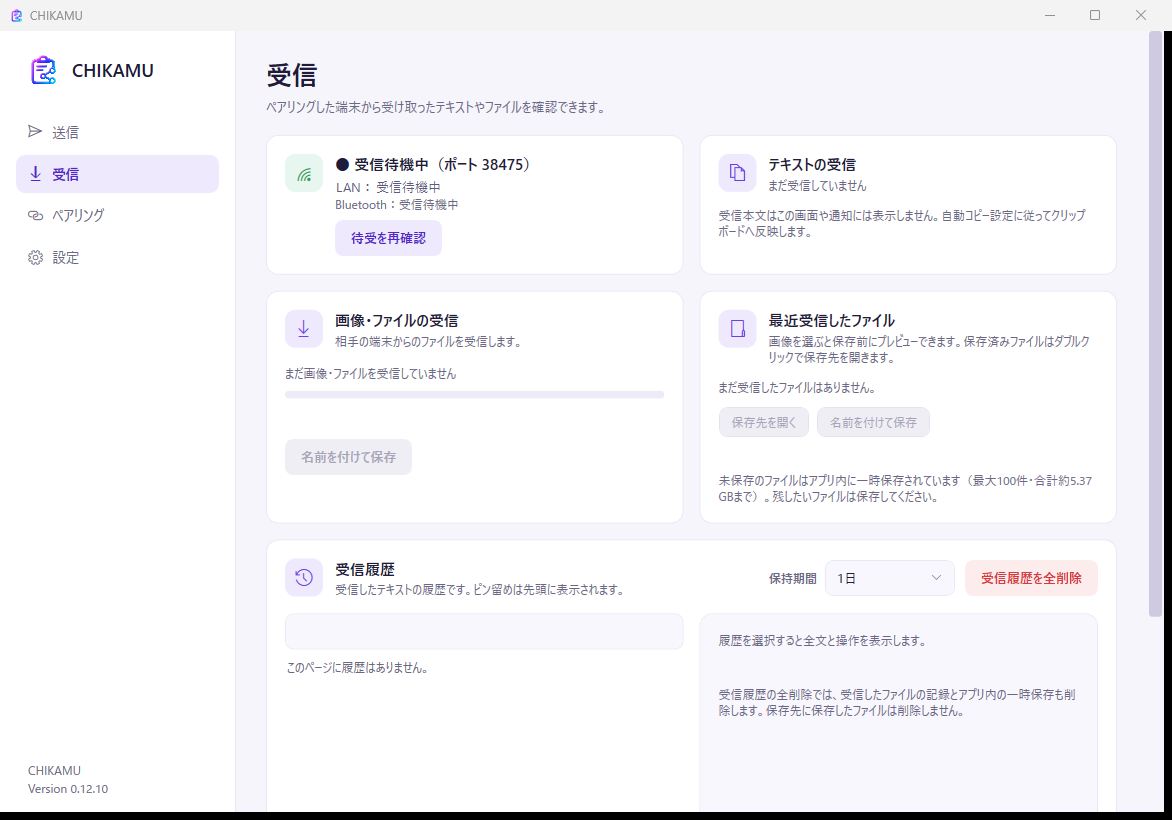Click the black status dot before 受信待機中
Image resolution: width=1172 pixels, height=820 pixels.
point(342,164)
